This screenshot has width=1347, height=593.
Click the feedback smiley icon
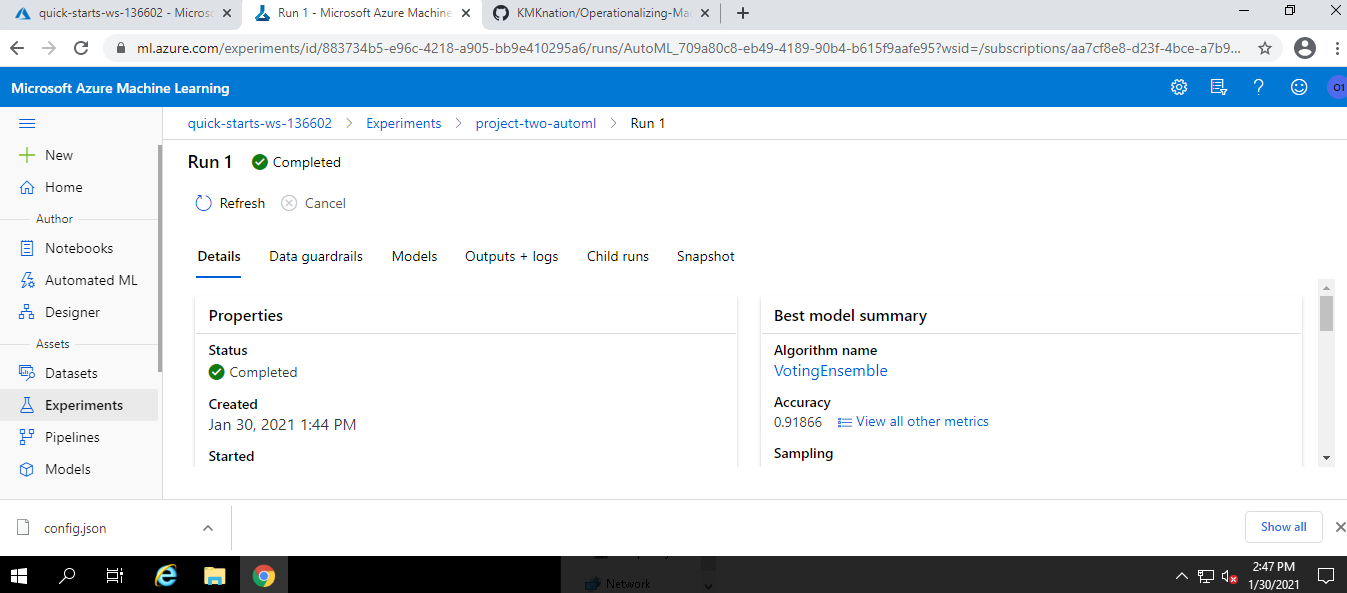tap(1299, 88)
